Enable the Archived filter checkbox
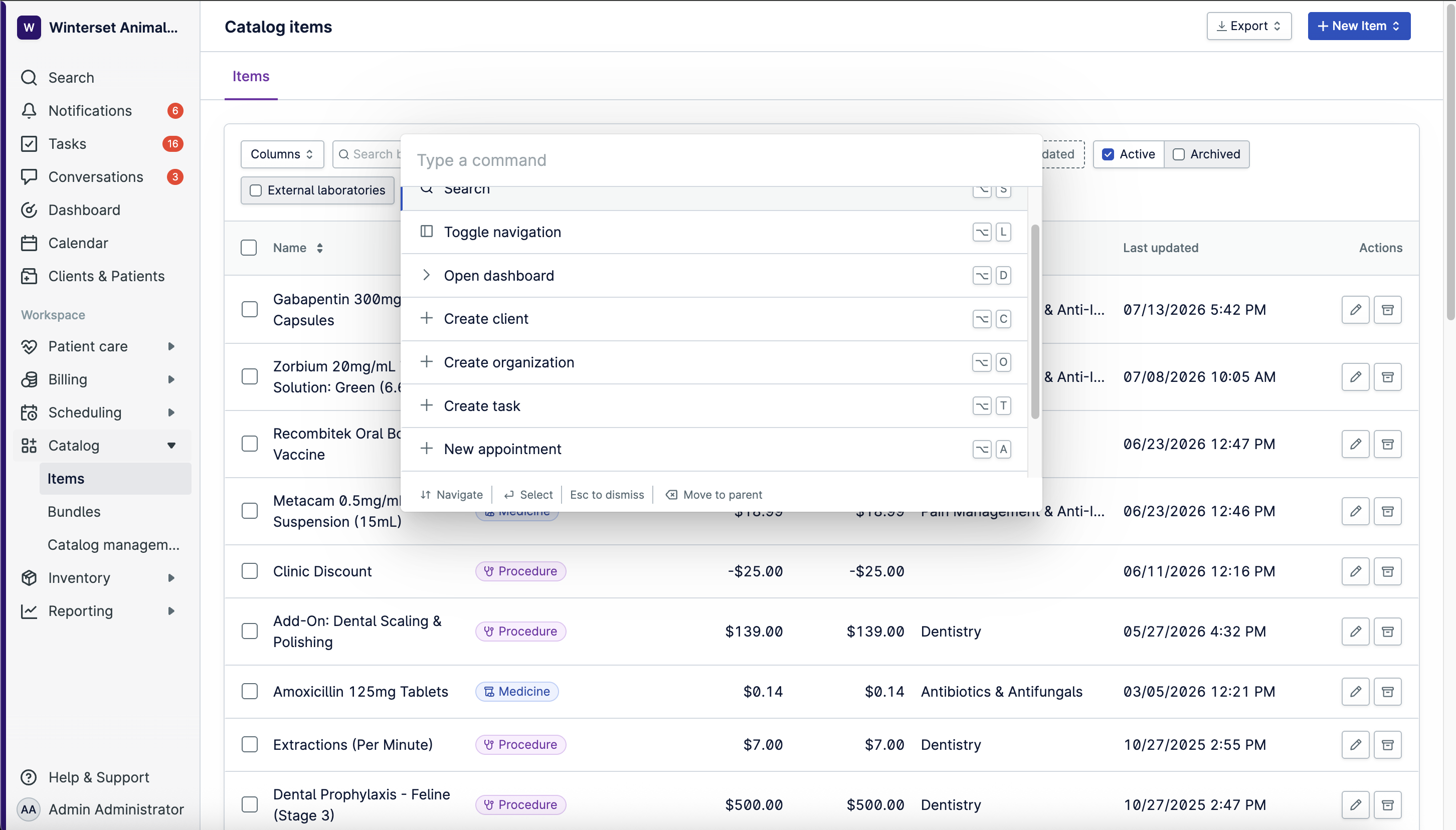Image resolution: width=1456 pixels, height=830 pixels. click(x=1178, y=154)
